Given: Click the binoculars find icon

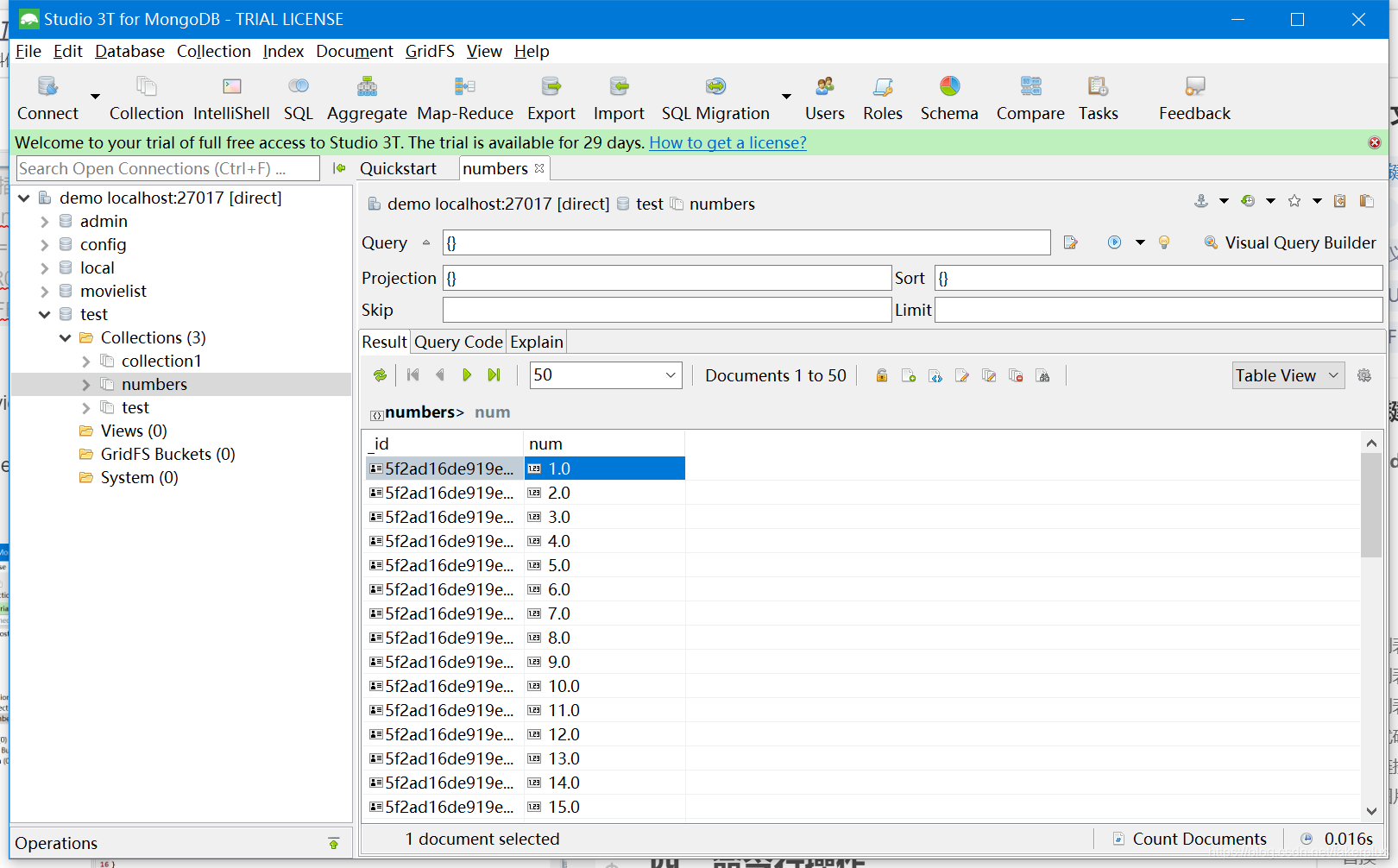Looking at the screenshot, I should (1042, 375).
